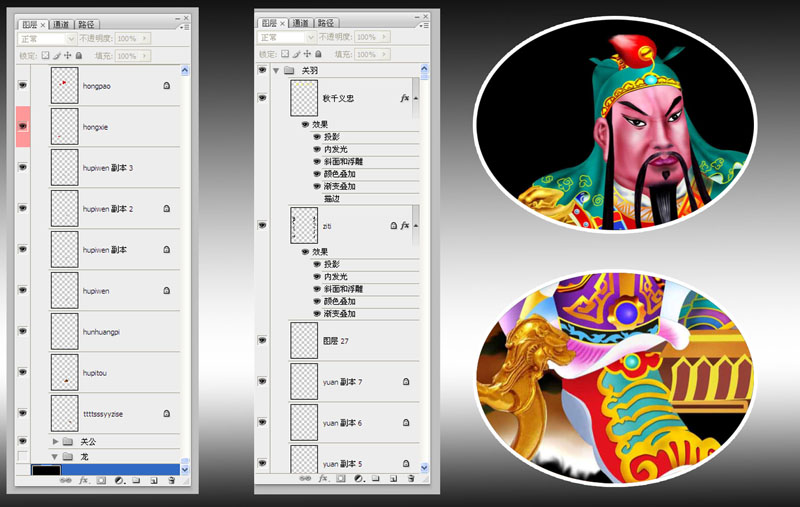Click new adjustment layer icon in left panel
Screen dimensions: 800x507
119,480
